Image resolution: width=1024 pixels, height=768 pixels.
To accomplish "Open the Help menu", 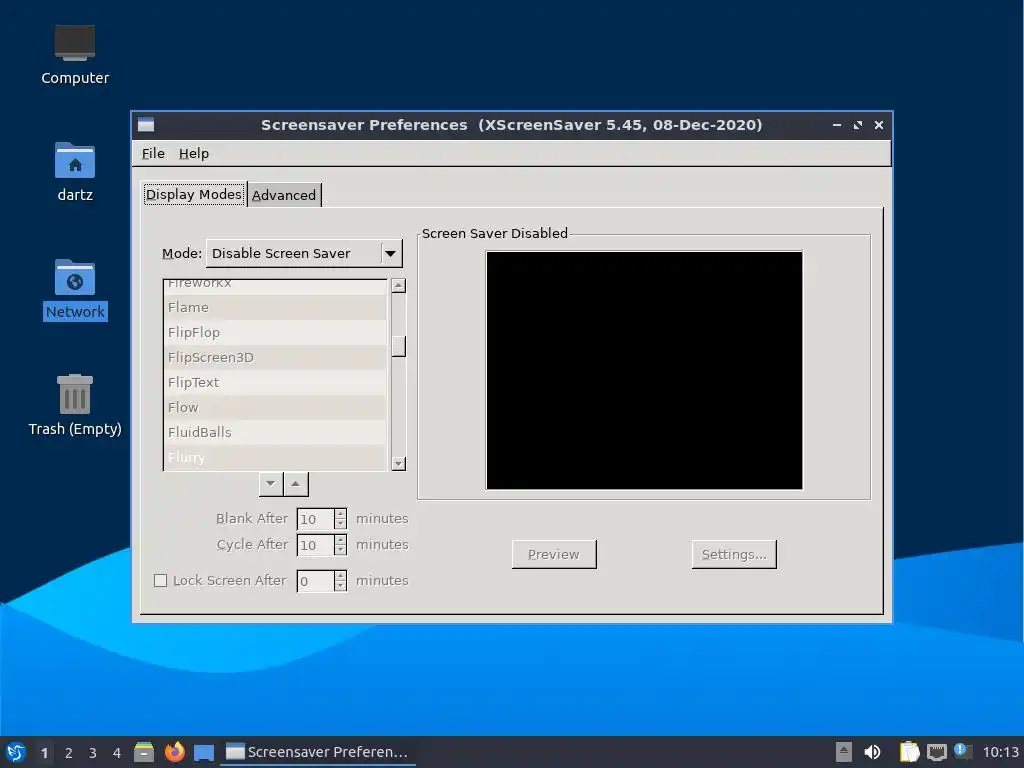I will pos(194,153).
